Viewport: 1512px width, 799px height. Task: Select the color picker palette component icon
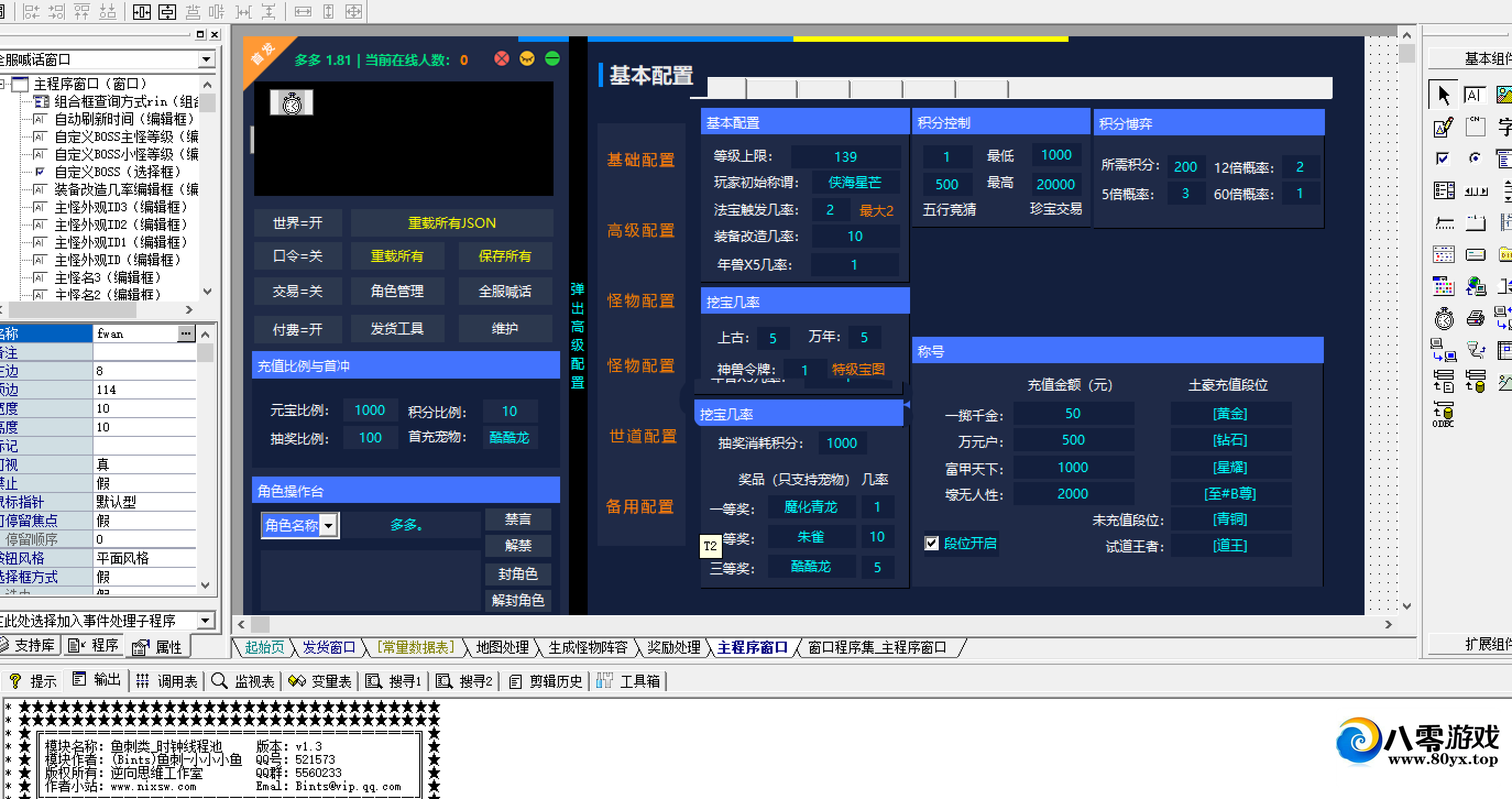tap(1443, 286)
